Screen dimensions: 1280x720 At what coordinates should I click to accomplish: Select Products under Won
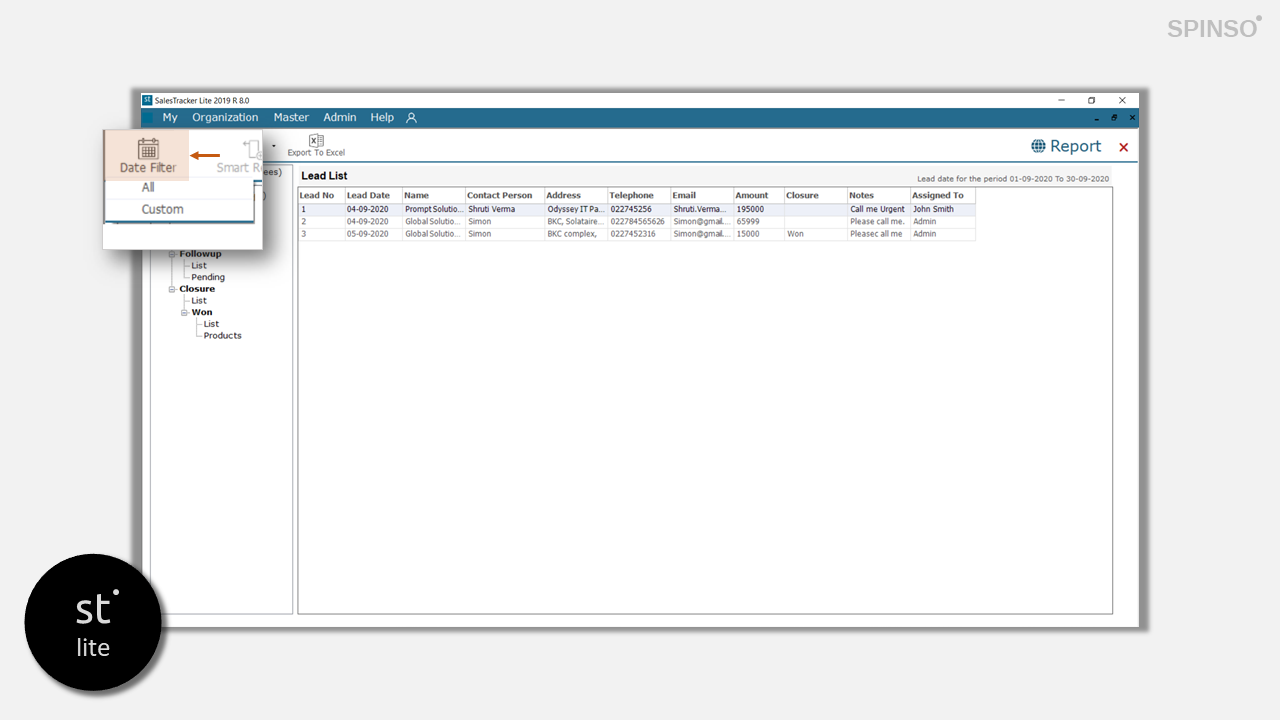click(222, 336)
